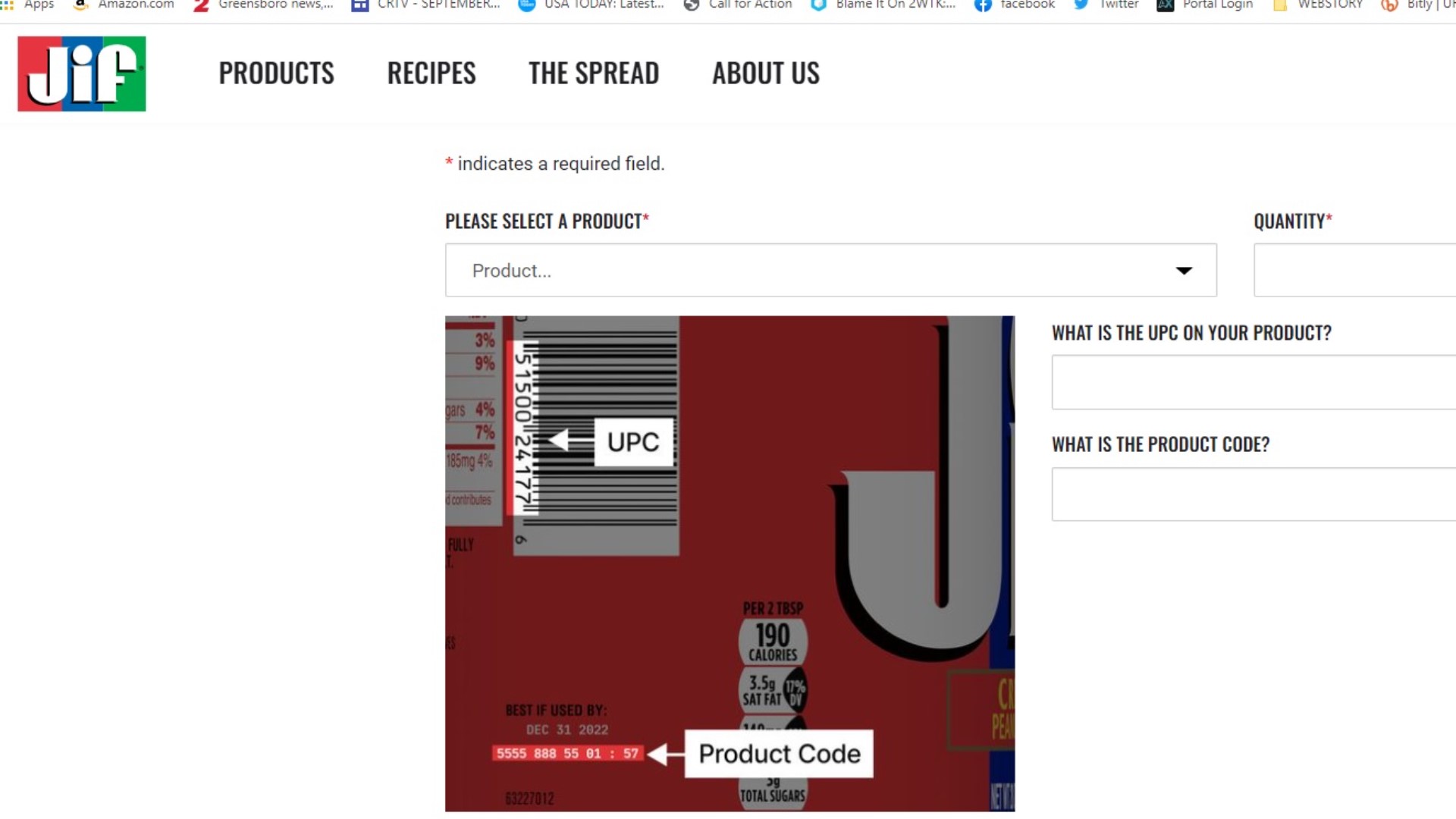This screenshot has height=819, width=1456.
Task: Open the WEBSTORY bookmark
Action: pyautogui.click(x=1317, y=5)
